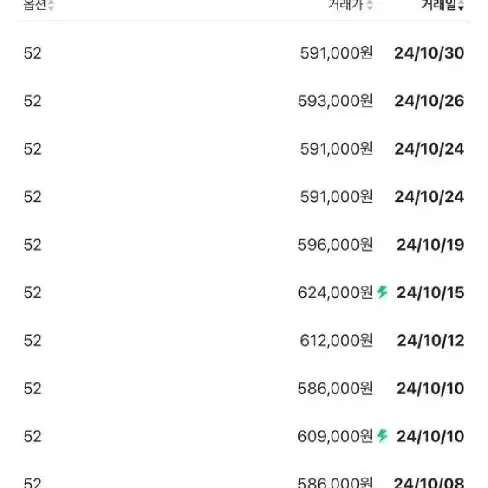Click the 24/10/19 date
Screen dimensions: 488x488
click(x=430, y=245)
